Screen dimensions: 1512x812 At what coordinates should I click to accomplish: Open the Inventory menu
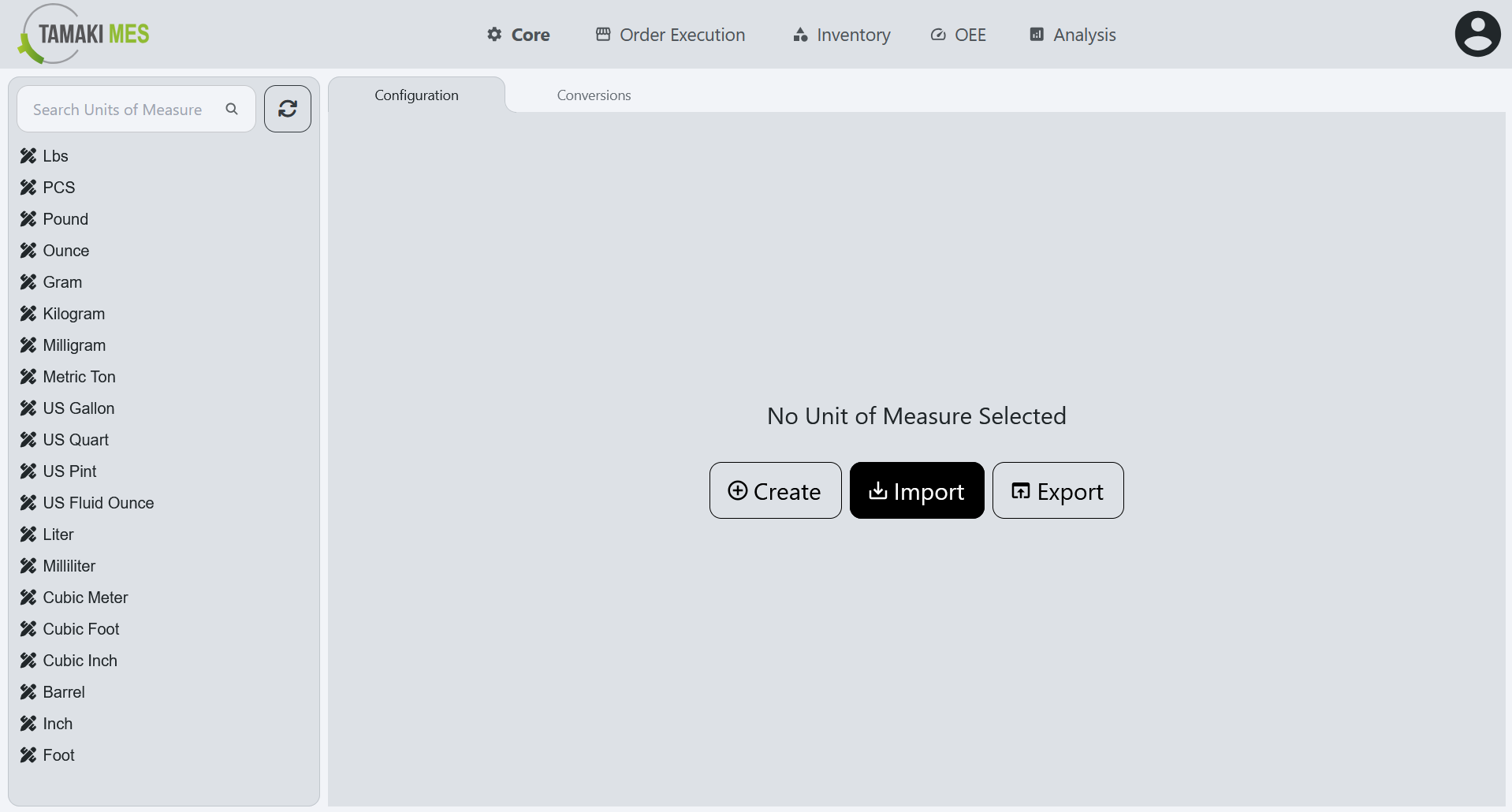(841, 35)
